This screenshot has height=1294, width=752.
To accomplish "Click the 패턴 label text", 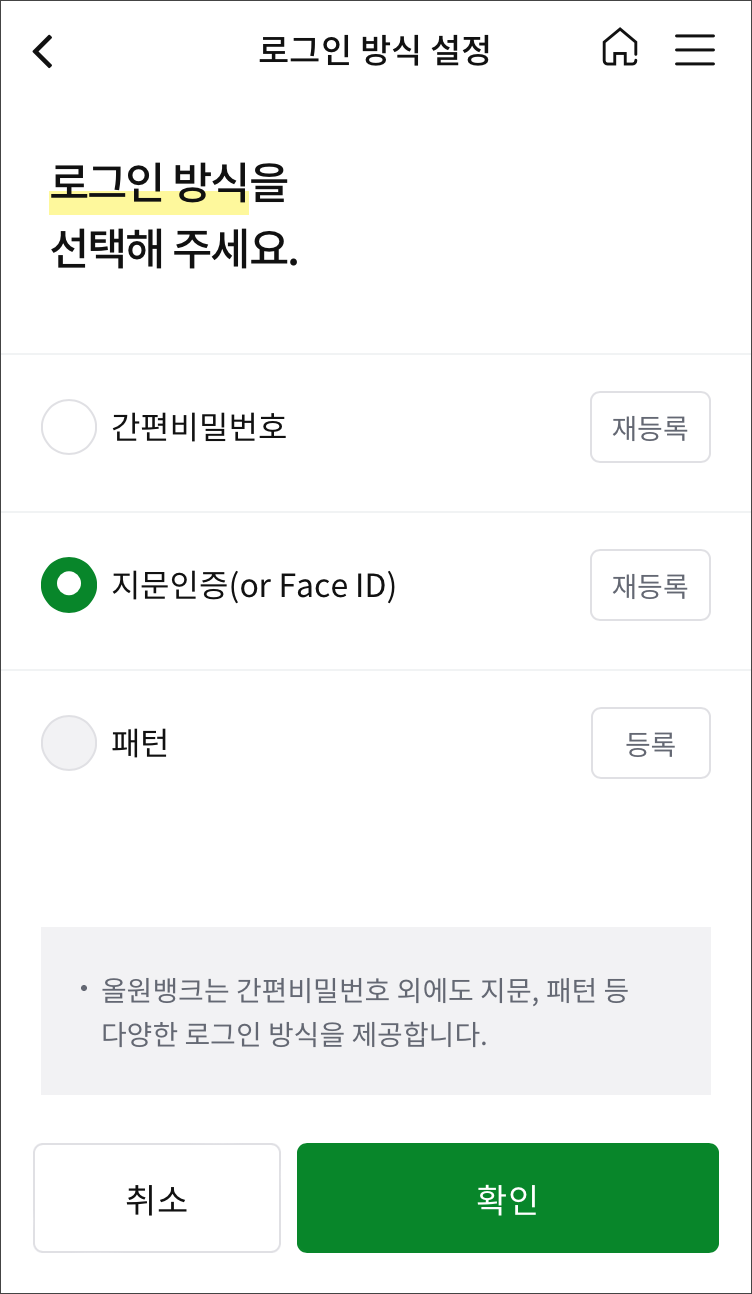I will pyautogui.click(x=139, y=743).
